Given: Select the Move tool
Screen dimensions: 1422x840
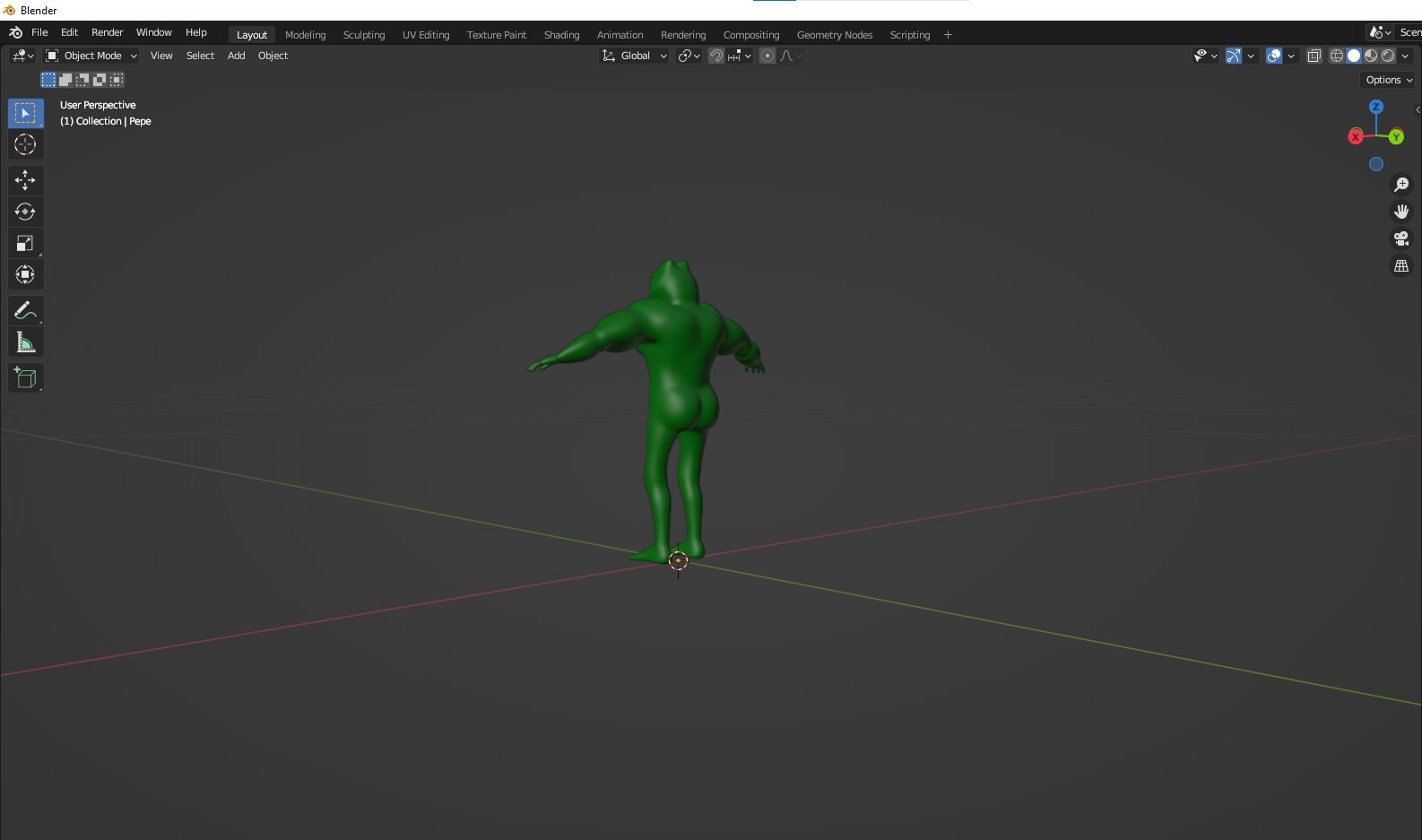Looking at the screenshot, I should click(x=25, y=180).
